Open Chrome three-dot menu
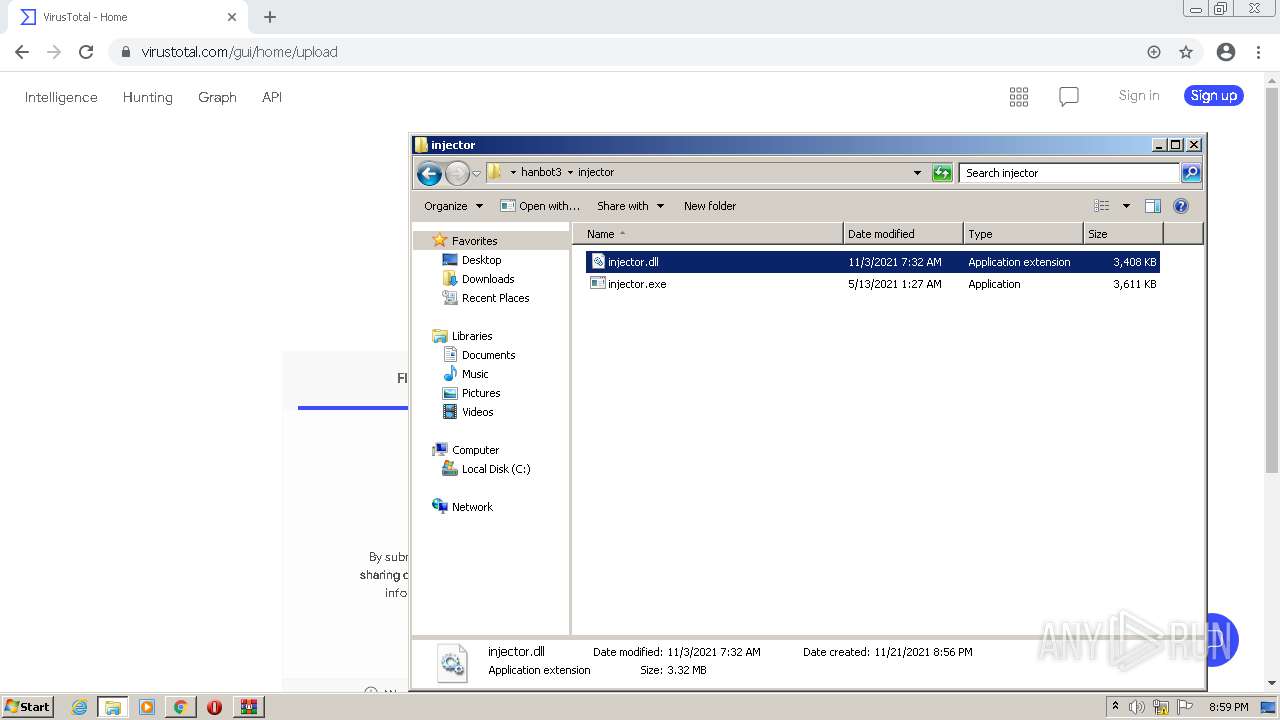The image size is (1280, 720). pos(1260,52)
